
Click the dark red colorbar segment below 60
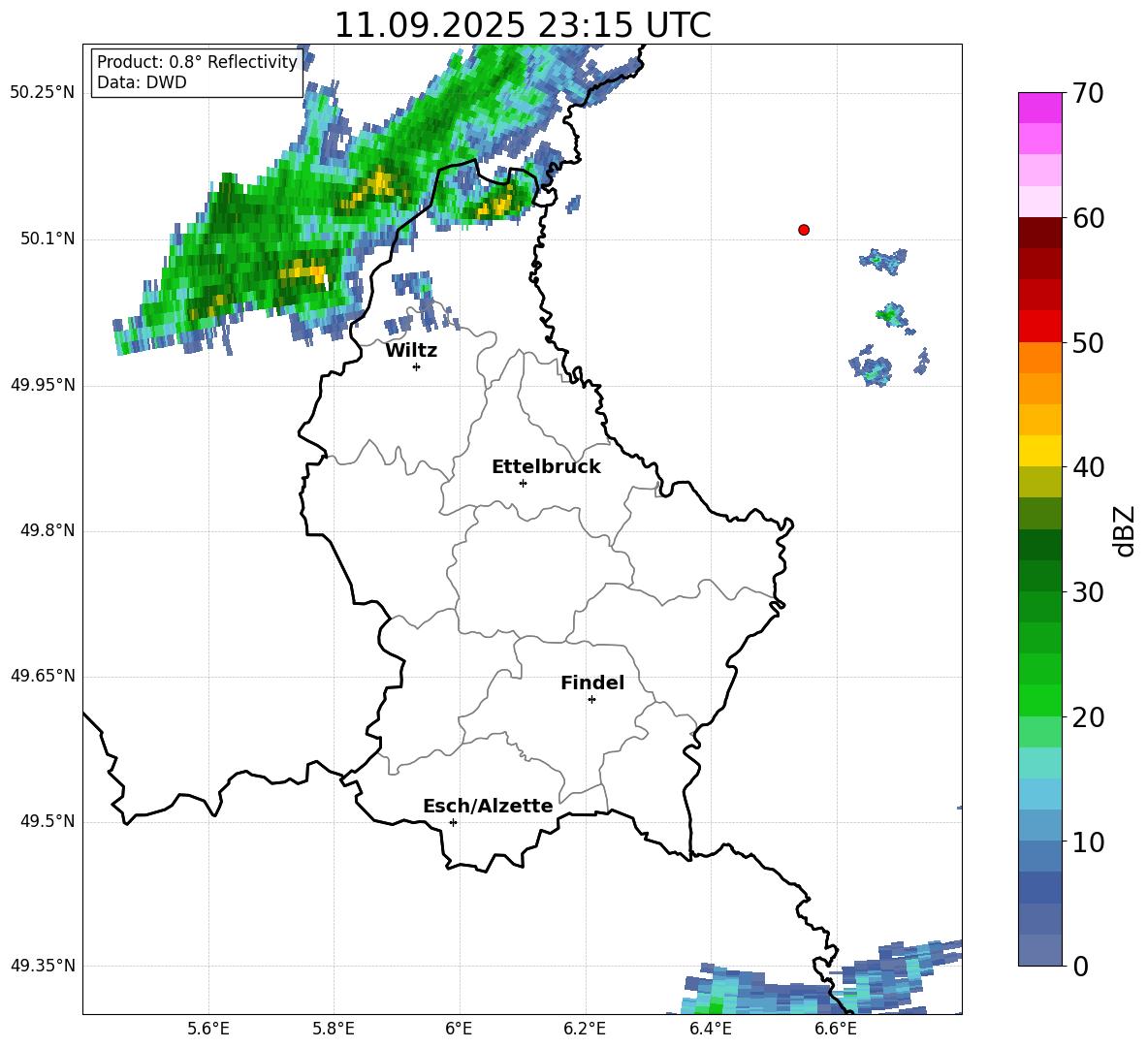click(1039, 233)
